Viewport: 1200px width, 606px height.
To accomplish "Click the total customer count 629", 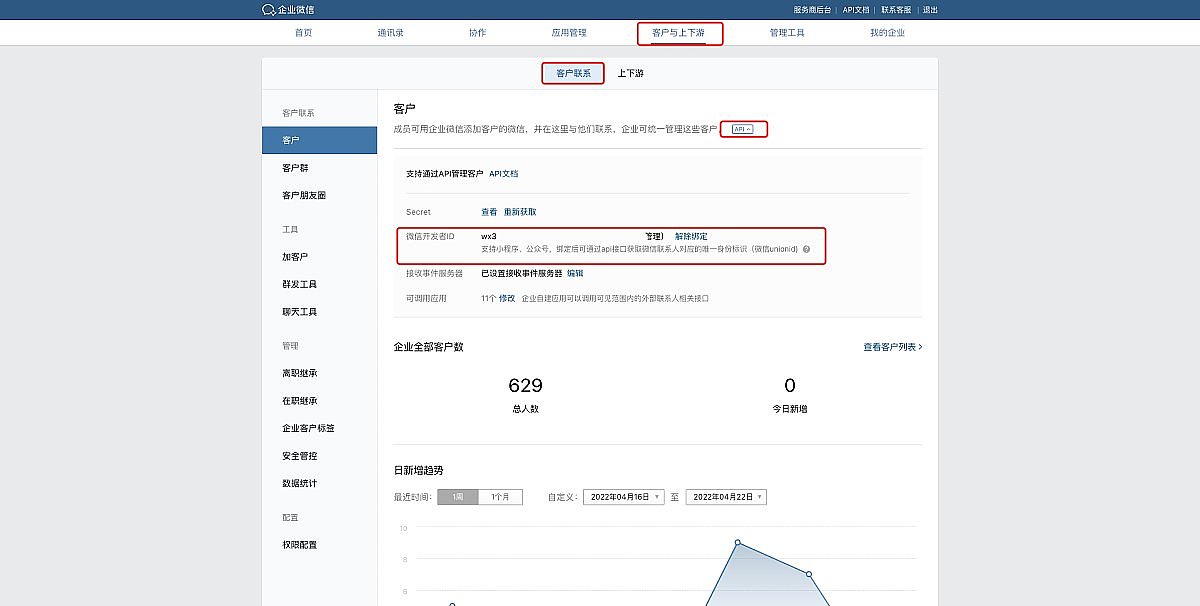I will point(525,385).
